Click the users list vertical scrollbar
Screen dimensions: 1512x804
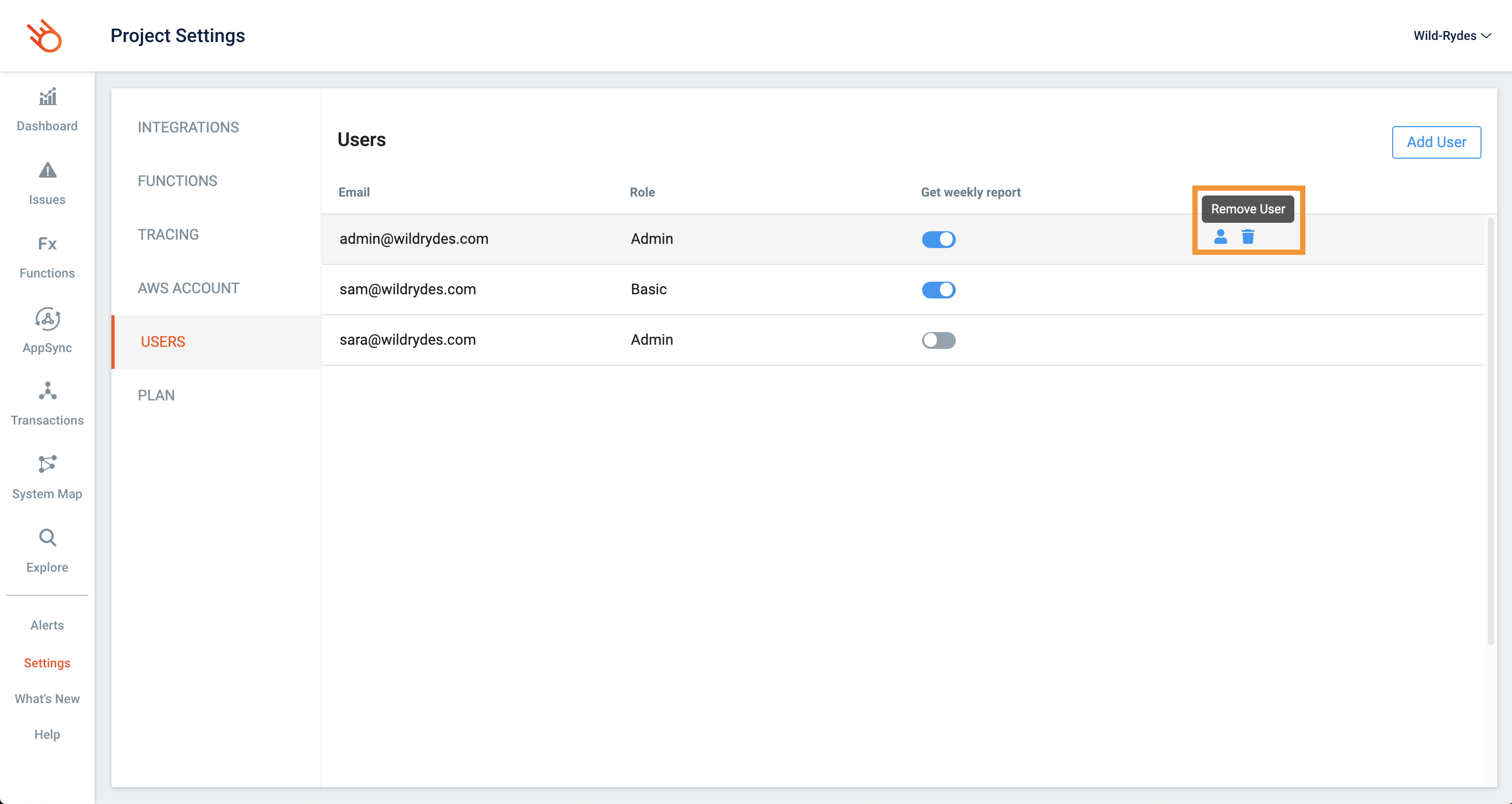pyautogui.click(x=1490, y=431)
